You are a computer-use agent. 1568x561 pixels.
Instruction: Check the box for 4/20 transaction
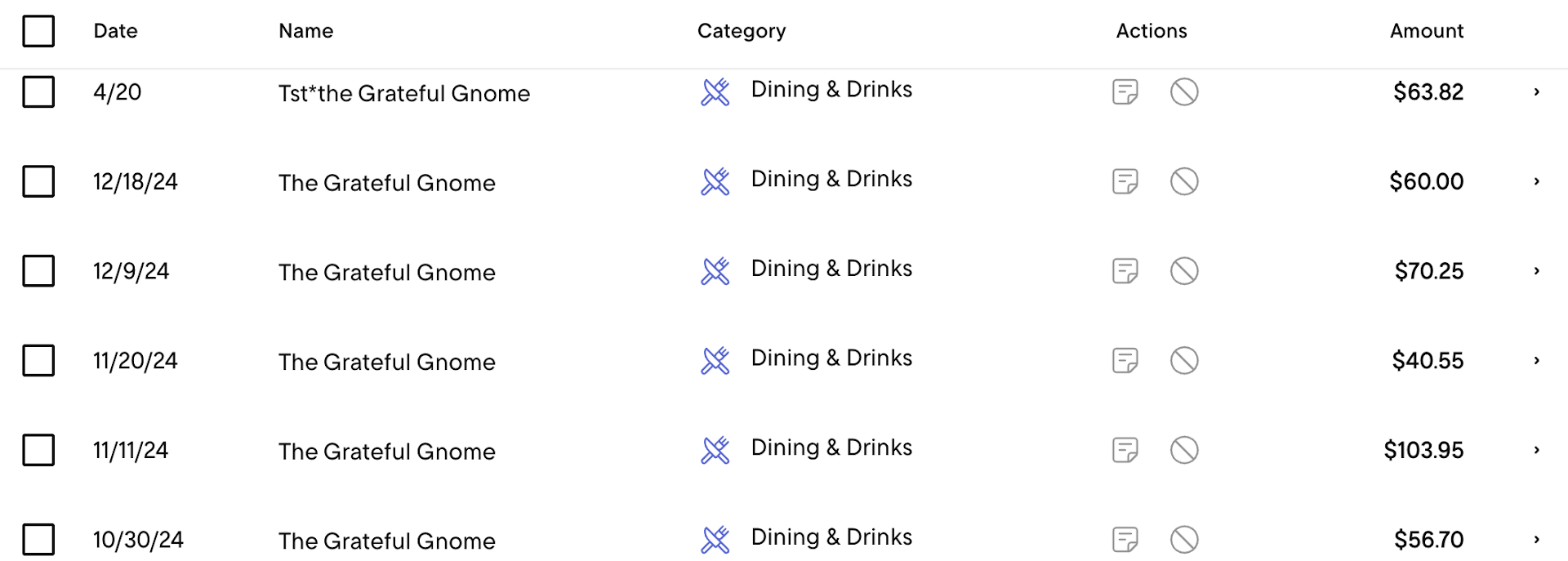click(x=38, y=91)
